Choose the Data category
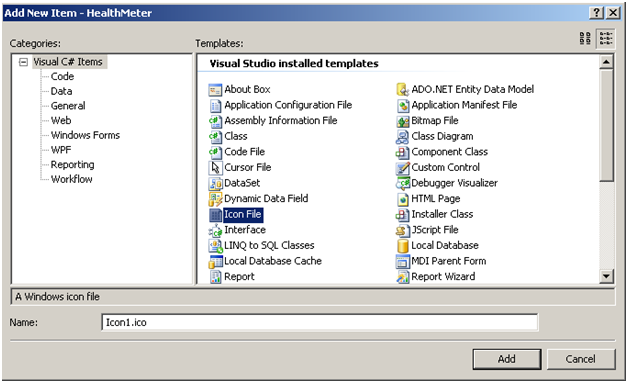This screenshot has width=628, height=383. click(x=61, y=91)
